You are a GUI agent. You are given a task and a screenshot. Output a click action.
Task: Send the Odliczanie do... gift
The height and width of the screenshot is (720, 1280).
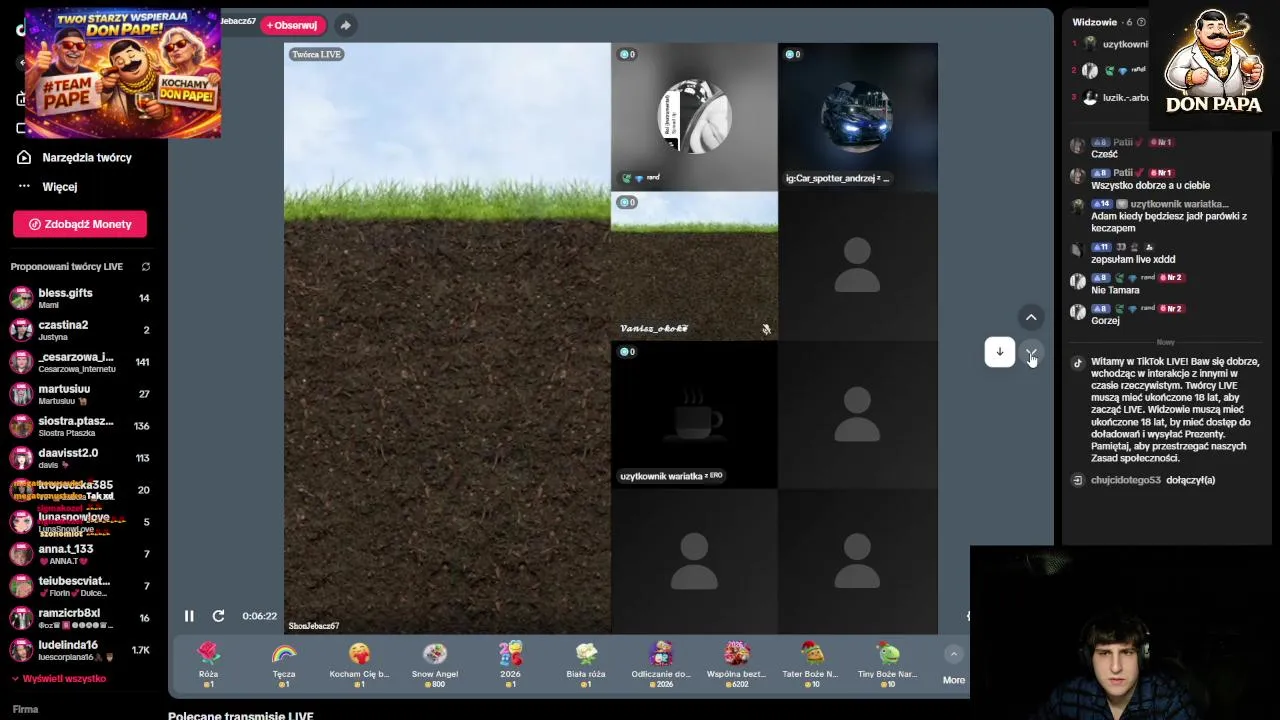pos(661,665)
